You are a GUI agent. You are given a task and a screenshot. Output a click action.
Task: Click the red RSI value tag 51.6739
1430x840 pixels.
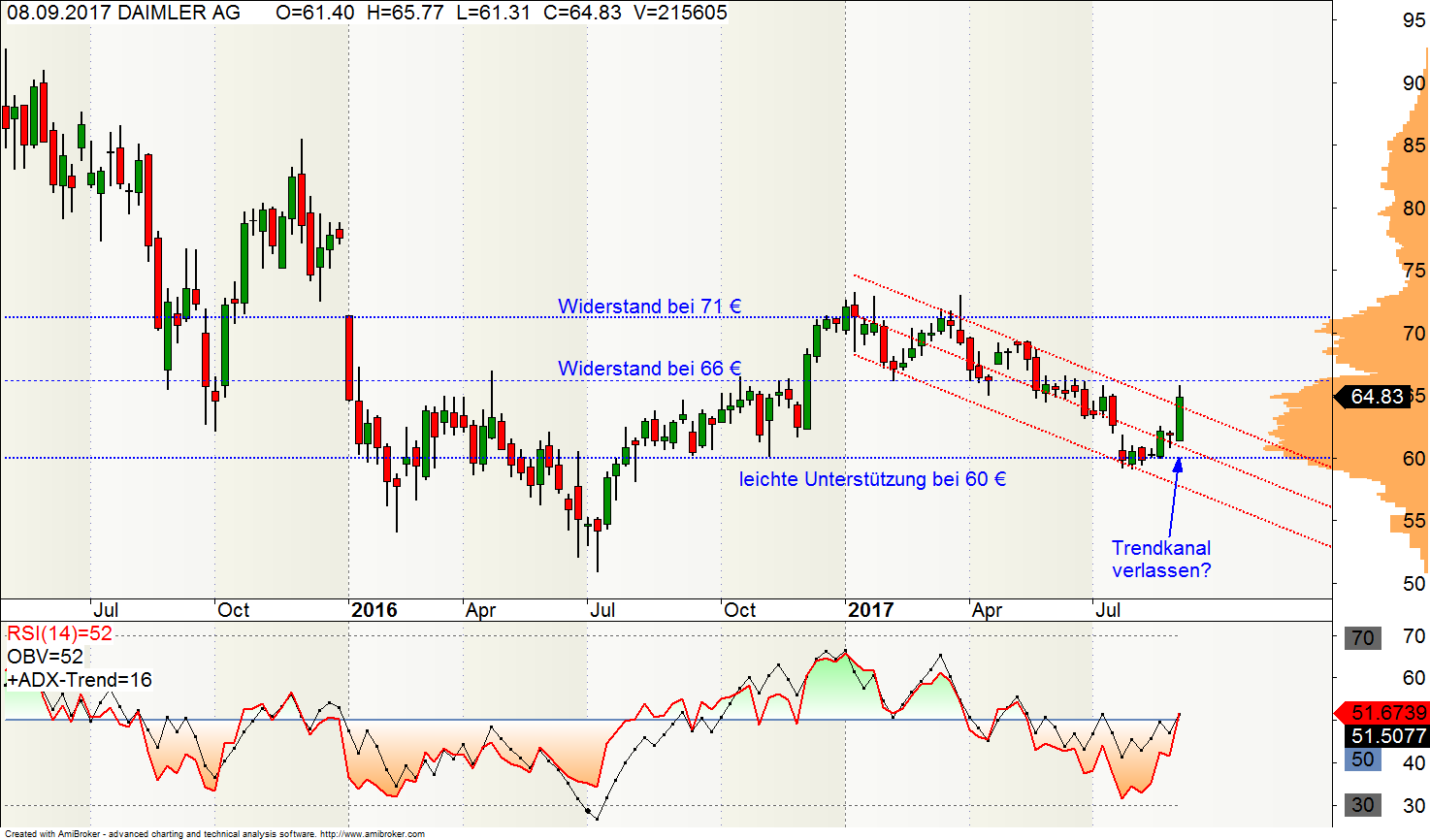coord(1382,713)
